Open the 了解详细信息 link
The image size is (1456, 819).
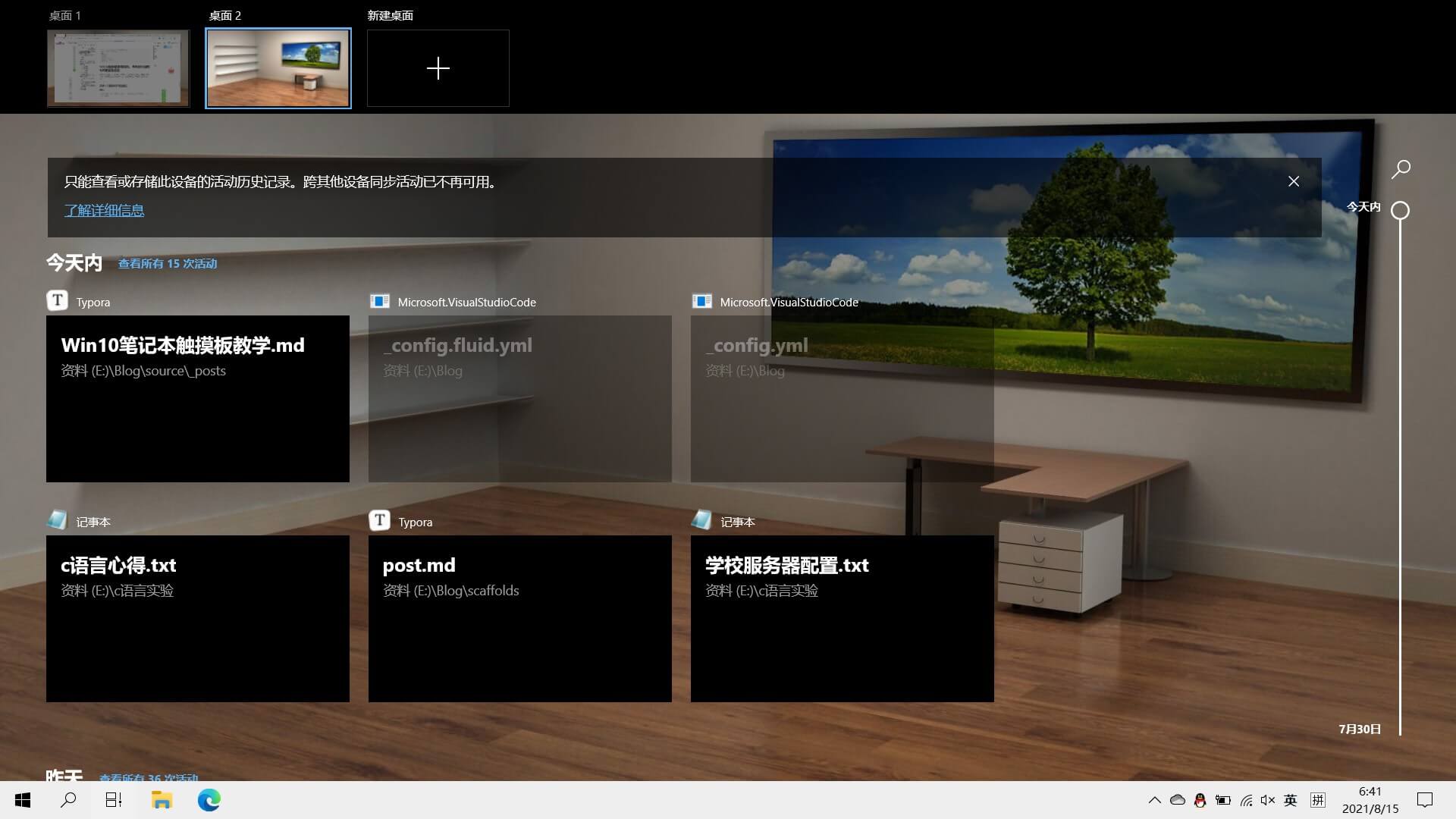coord(104,211)
